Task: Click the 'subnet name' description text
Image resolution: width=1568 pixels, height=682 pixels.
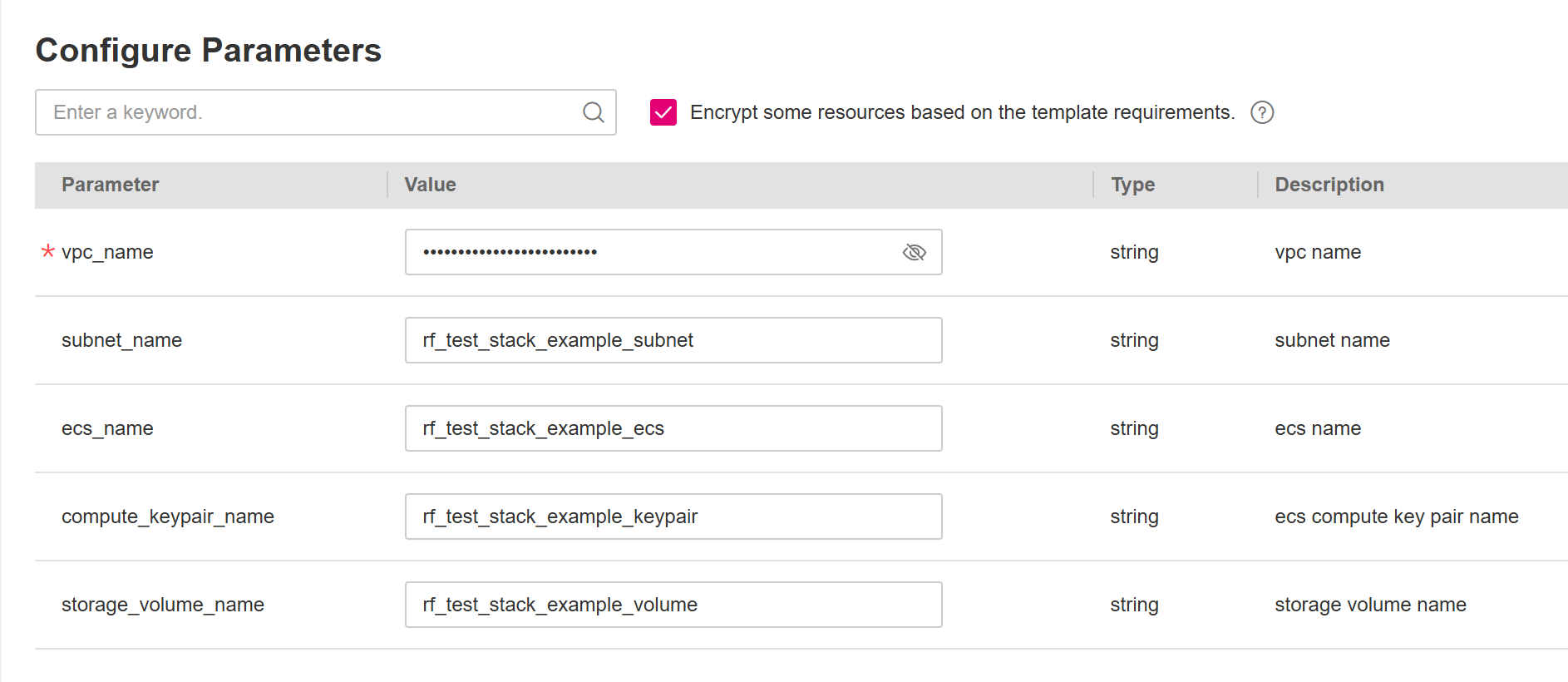Action: pyautogui.click(x=1332, y=340)
